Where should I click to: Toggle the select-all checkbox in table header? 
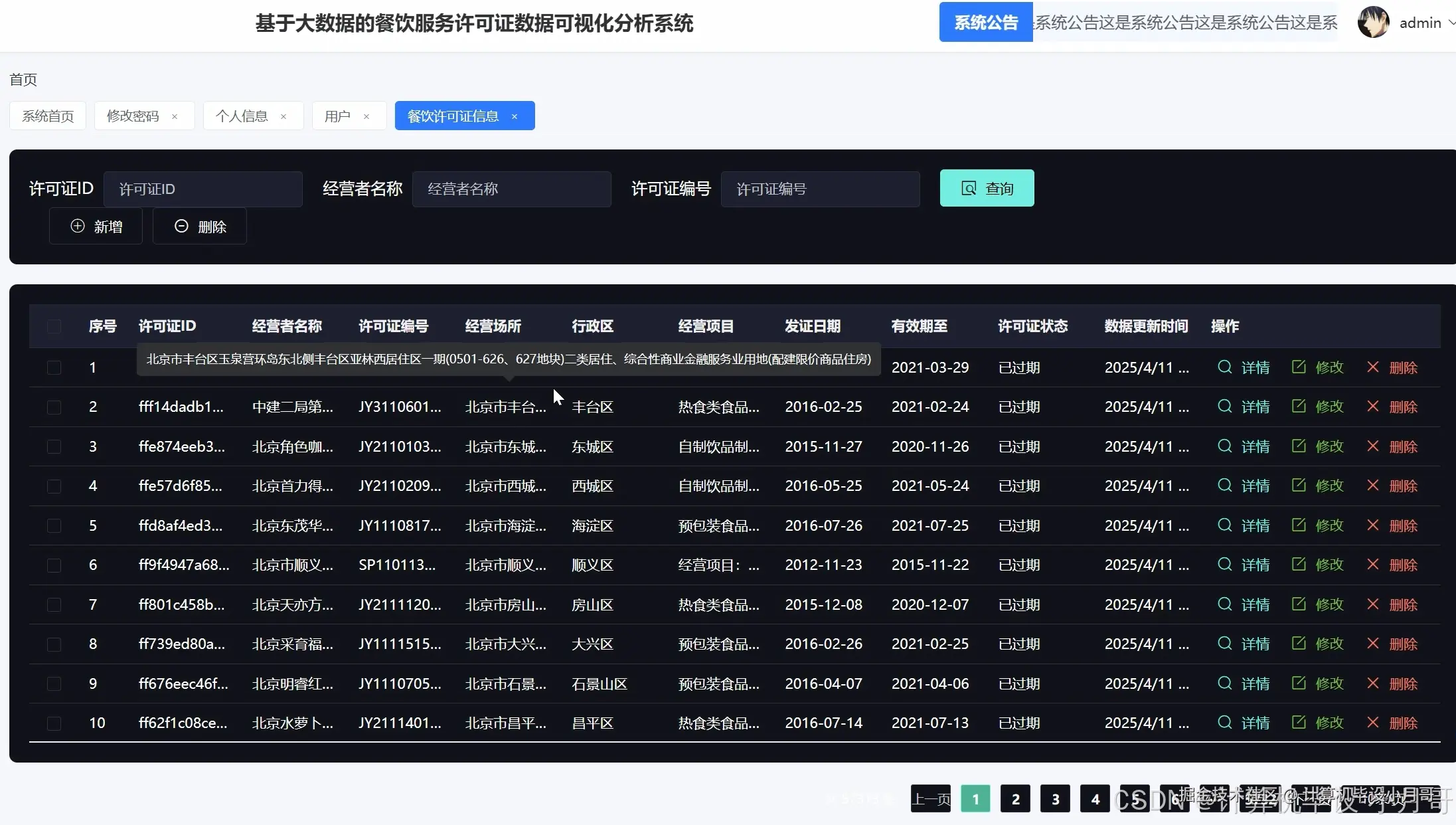click(54, 326)
